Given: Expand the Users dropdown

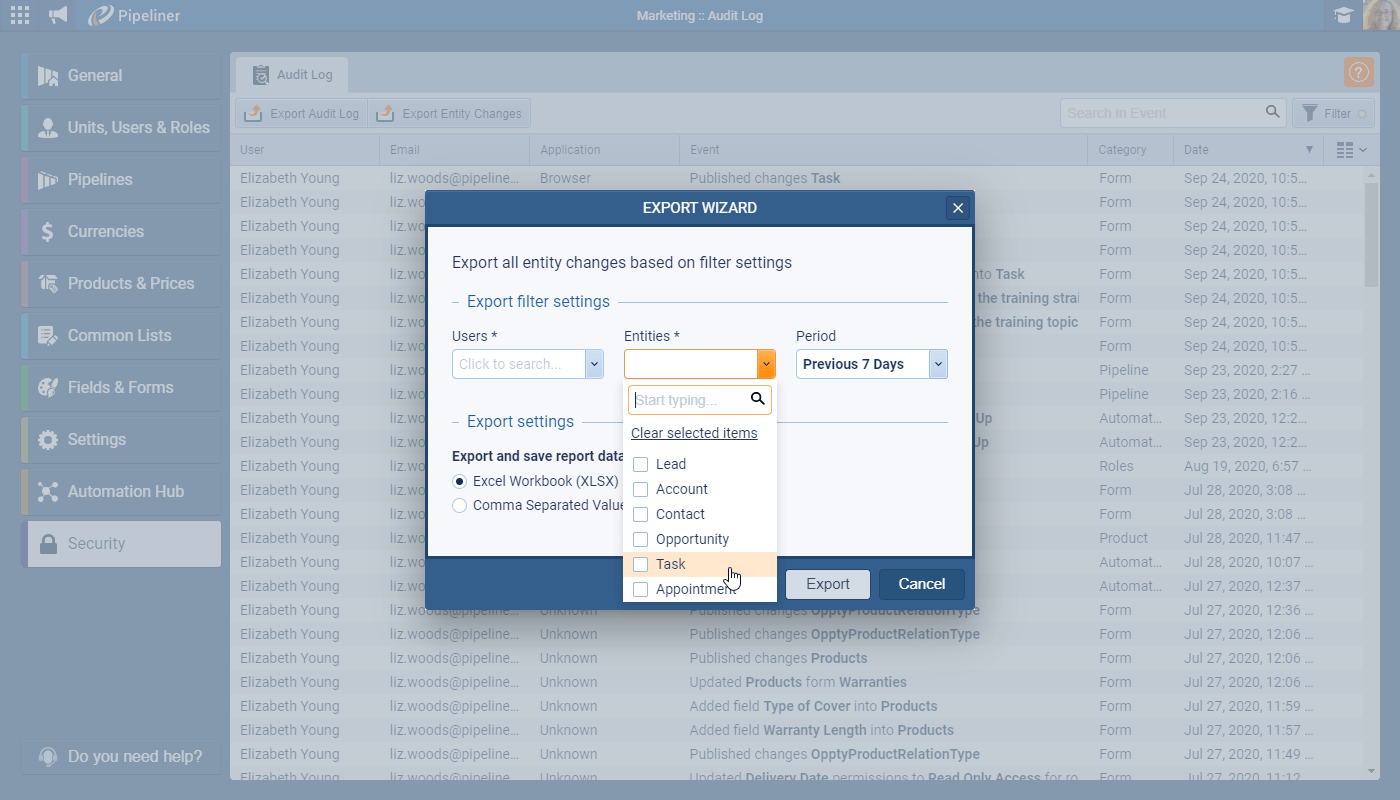Looking at the screenshot, I should pos(594,364).
